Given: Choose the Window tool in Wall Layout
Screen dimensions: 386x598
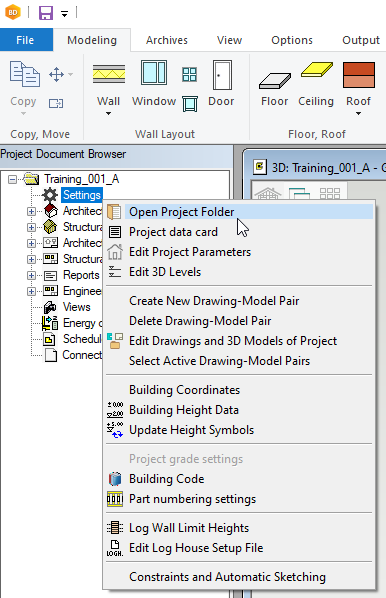Looking at the screenshot, I should 154,72.
